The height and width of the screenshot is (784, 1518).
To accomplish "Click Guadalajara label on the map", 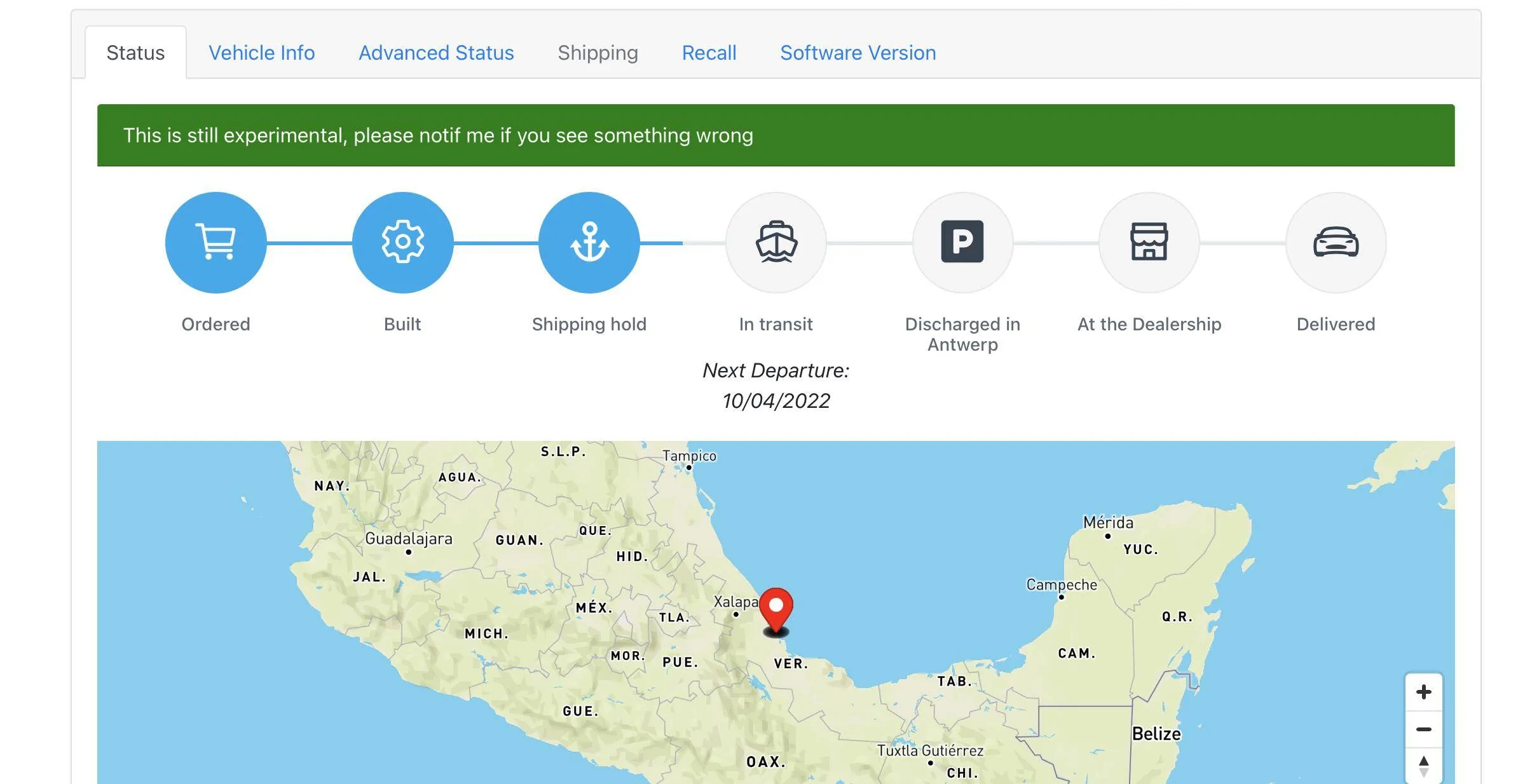I will 409,539.
